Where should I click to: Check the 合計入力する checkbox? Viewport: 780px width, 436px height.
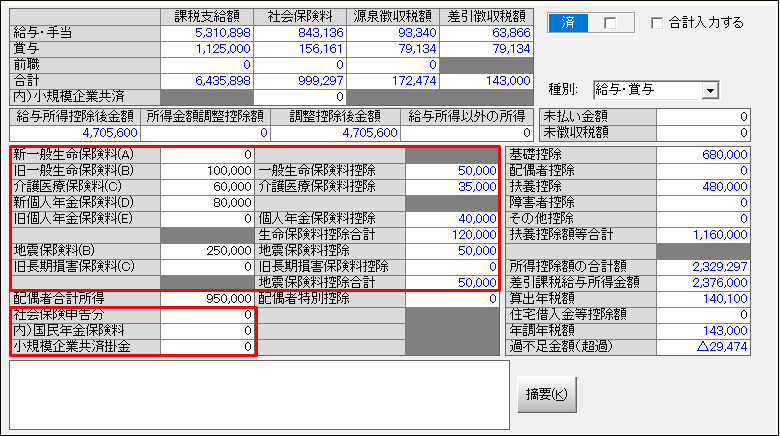point(658,23)
